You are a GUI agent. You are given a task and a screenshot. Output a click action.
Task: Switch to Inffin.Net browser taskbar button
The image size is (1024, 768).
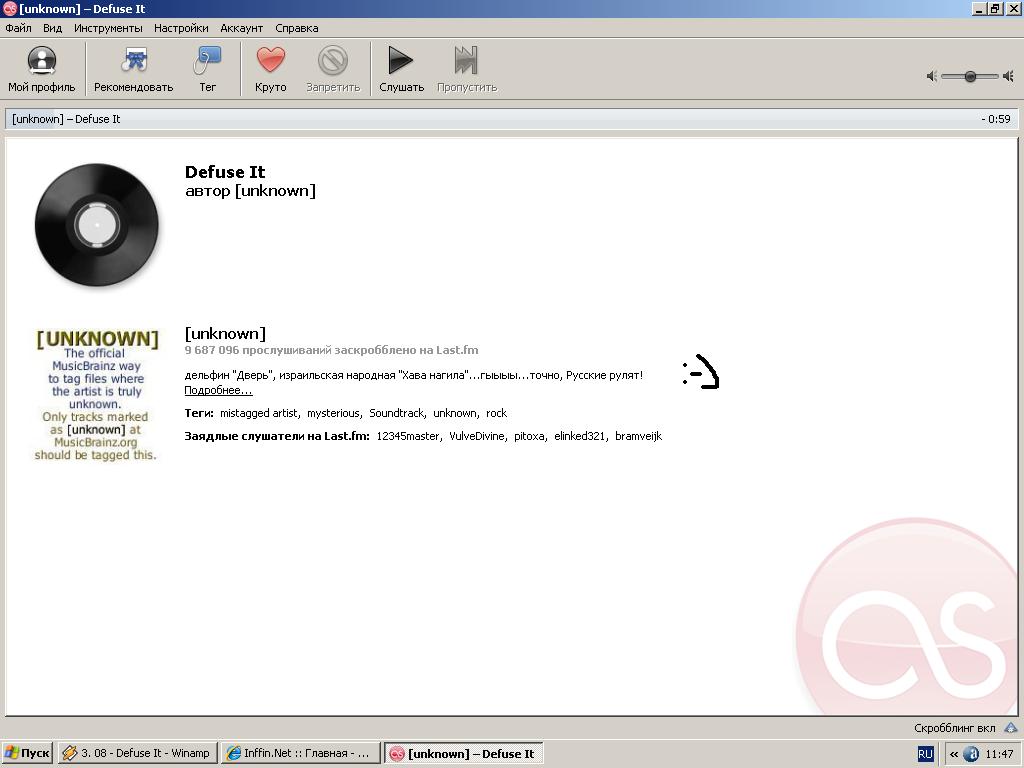(x=300, y=753)
